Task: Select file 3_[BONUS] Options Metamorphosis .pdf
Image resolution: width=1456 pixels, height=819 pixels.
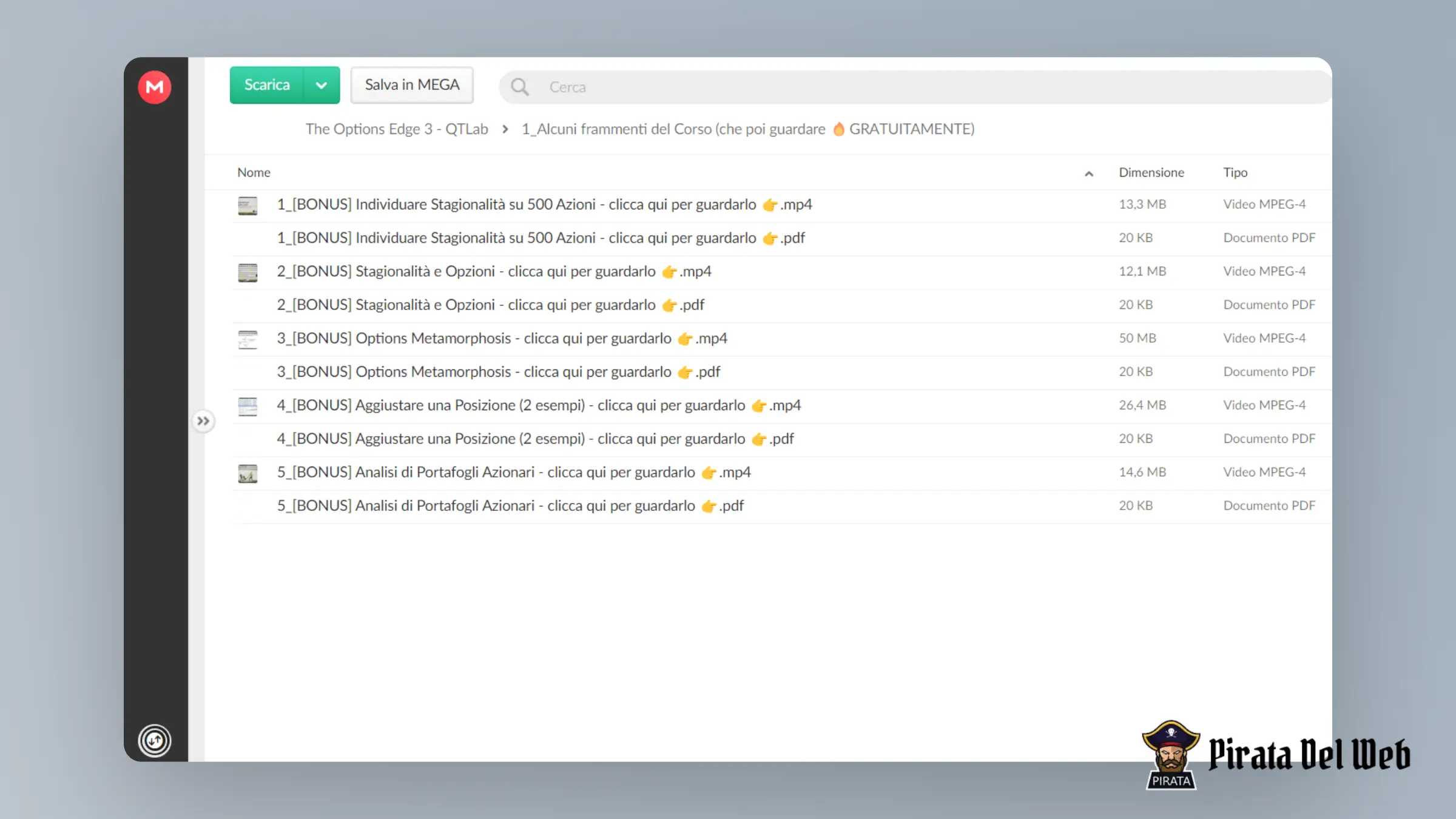Action: click(x=498, y=371)
